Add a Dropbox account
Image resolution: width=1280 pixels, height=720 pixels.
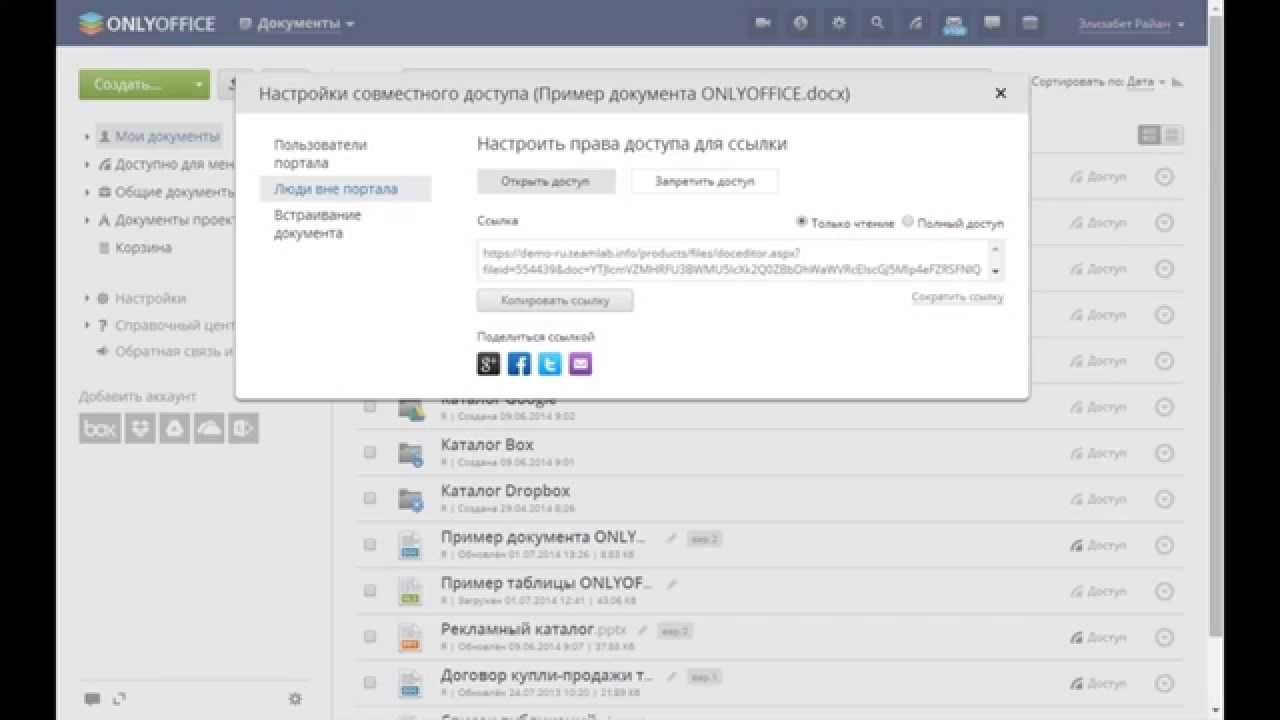point(142,428)
